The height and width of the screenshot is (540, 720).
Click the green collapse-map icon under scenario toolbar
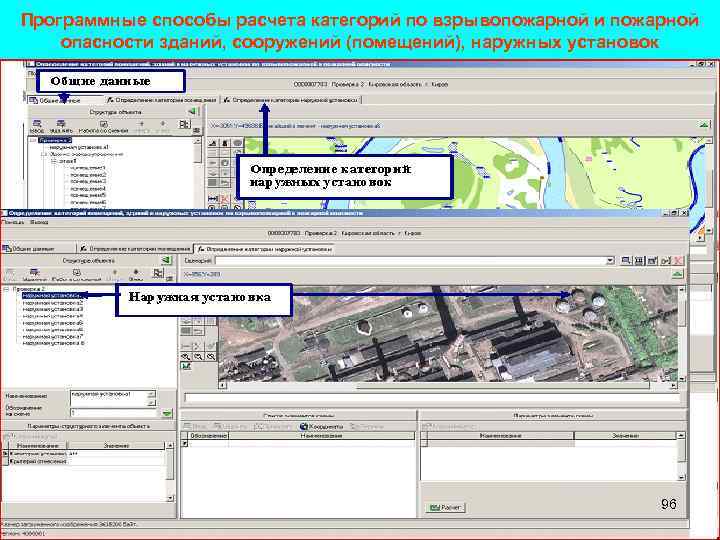click(x=677, y=274)
